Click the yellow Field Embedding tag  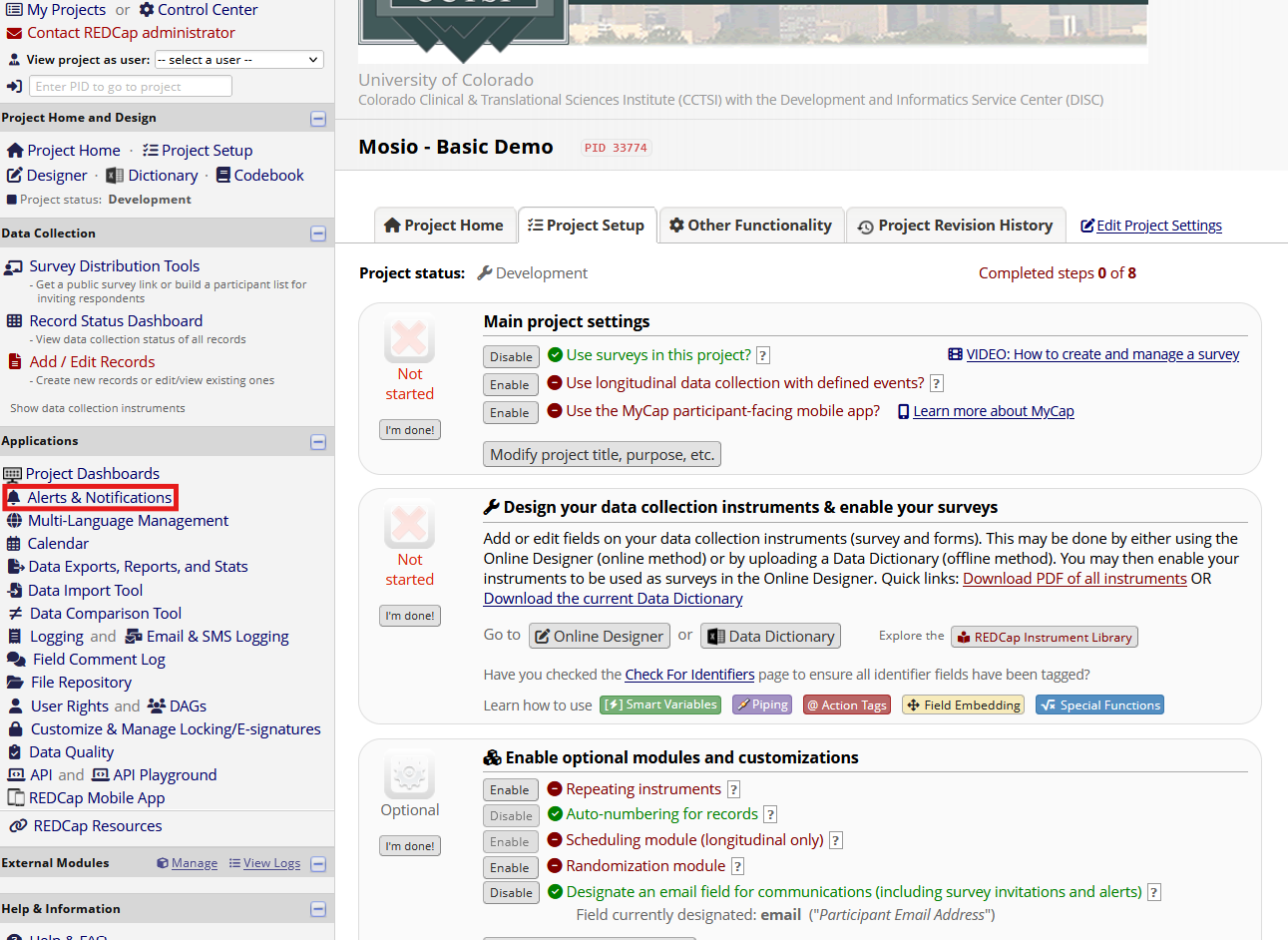pyautogui.click(x=963, y=705)
